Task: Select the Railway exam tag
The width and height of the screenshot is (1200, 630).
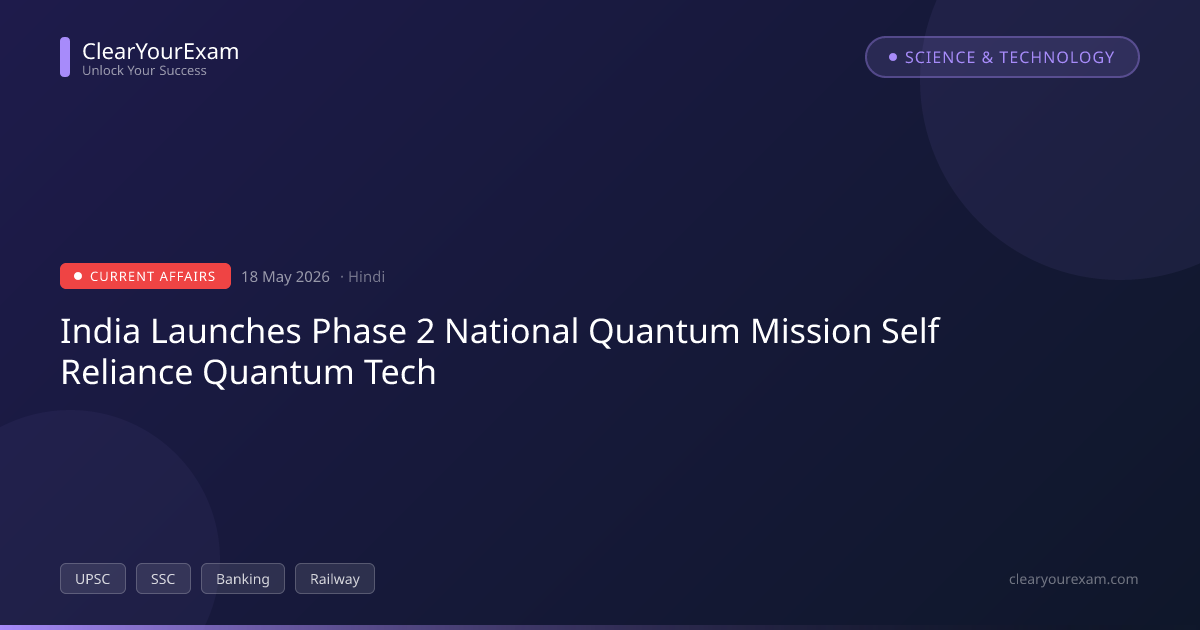Action: tap(335, 579)
